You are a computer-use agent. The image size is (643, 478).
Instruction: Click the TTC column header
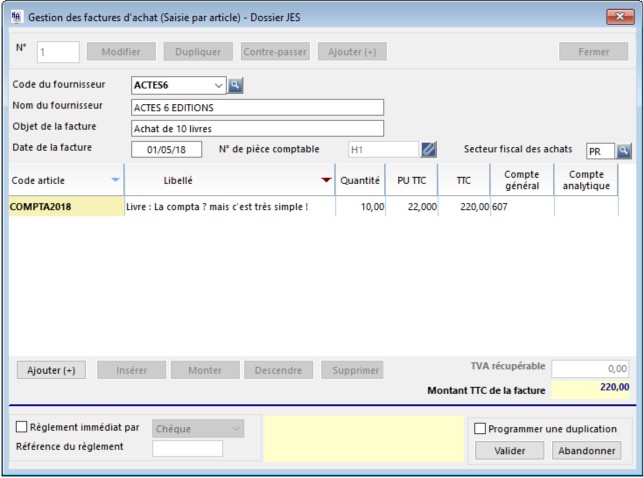(464, 180)
